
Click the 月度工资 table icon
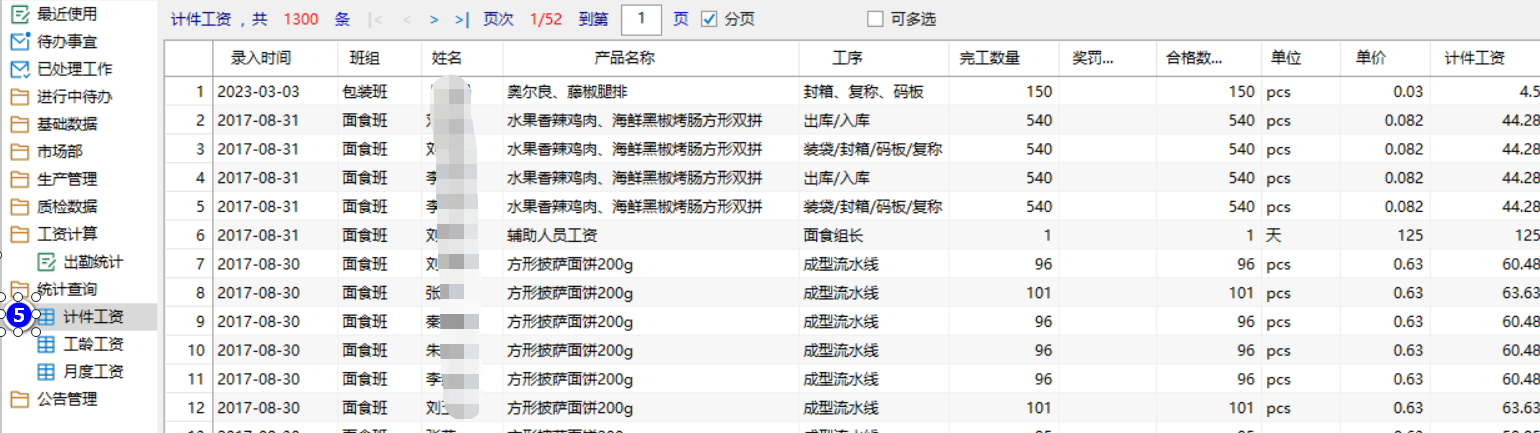click(46, 372)
